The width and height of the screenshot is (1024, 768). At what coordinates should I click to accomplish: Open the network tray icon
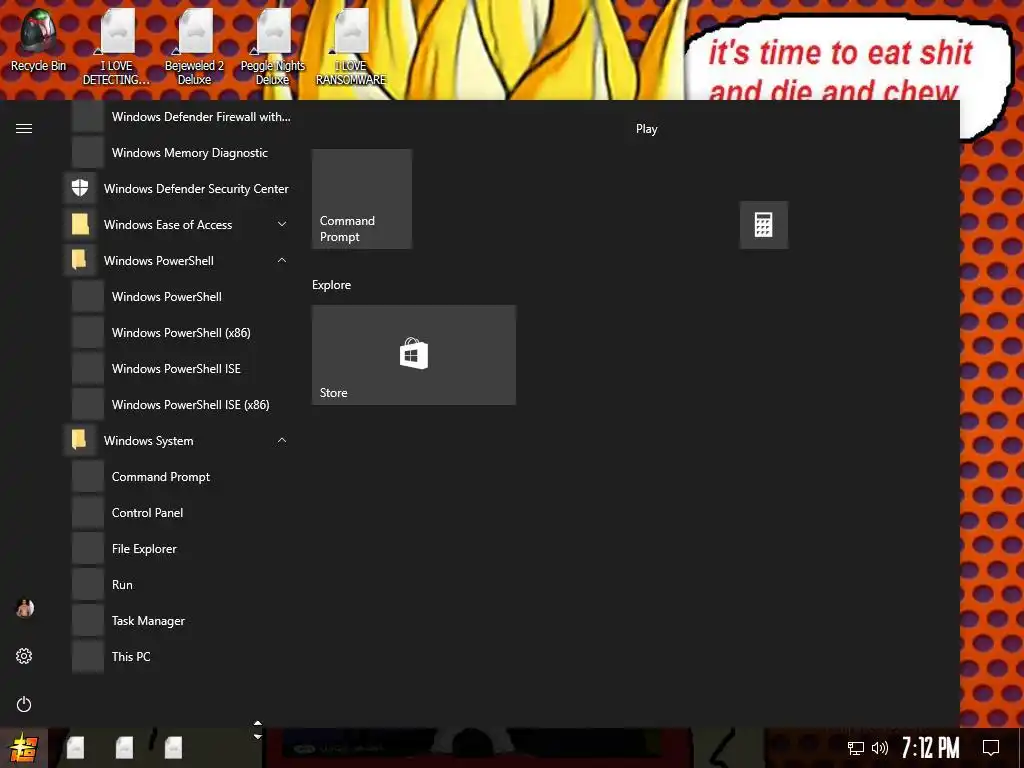coord(856,748)
